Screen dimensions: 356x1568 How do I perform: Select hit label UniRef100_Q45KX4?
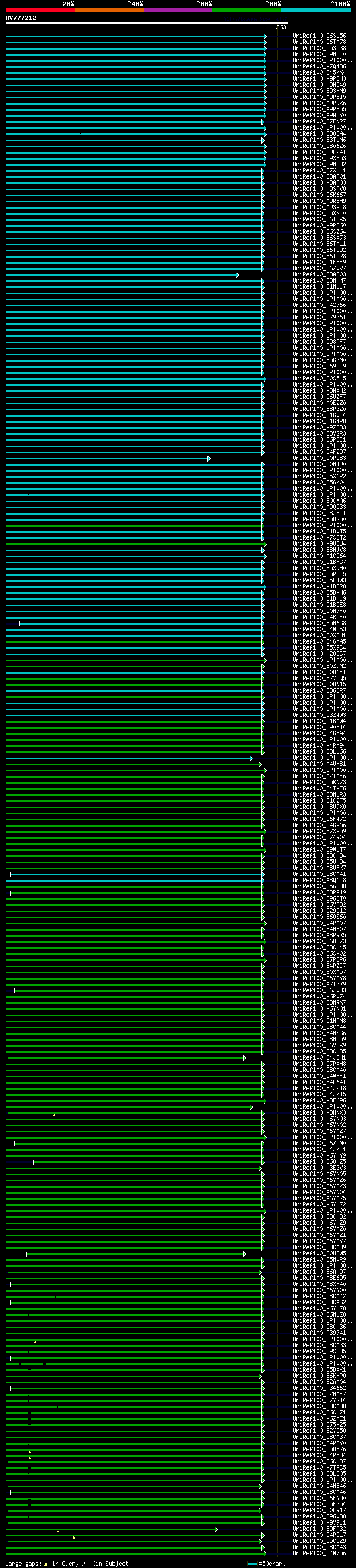click(319, 72)
